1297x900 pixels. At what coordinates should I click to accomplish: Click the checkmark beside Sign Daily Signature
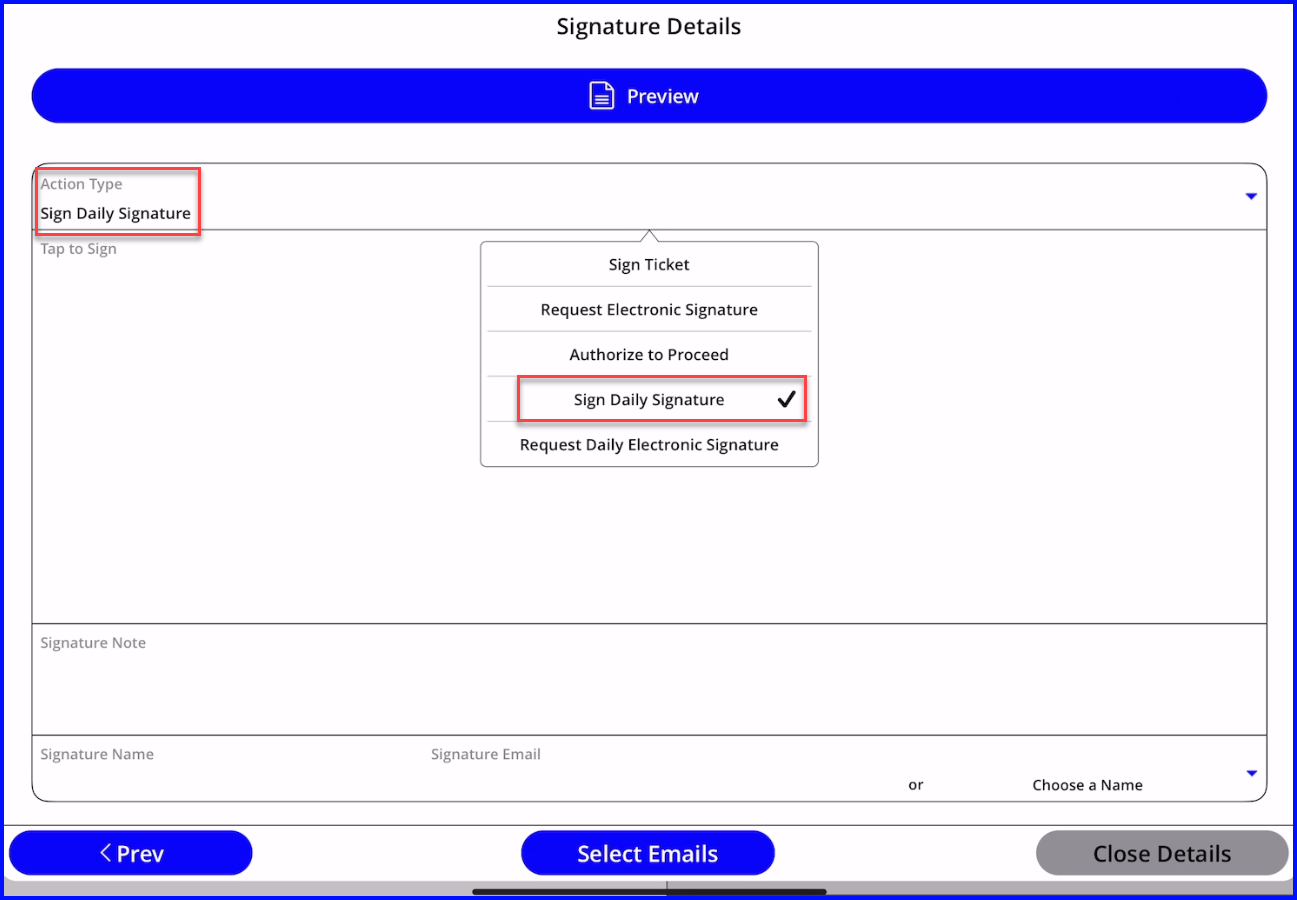(787, 400)
